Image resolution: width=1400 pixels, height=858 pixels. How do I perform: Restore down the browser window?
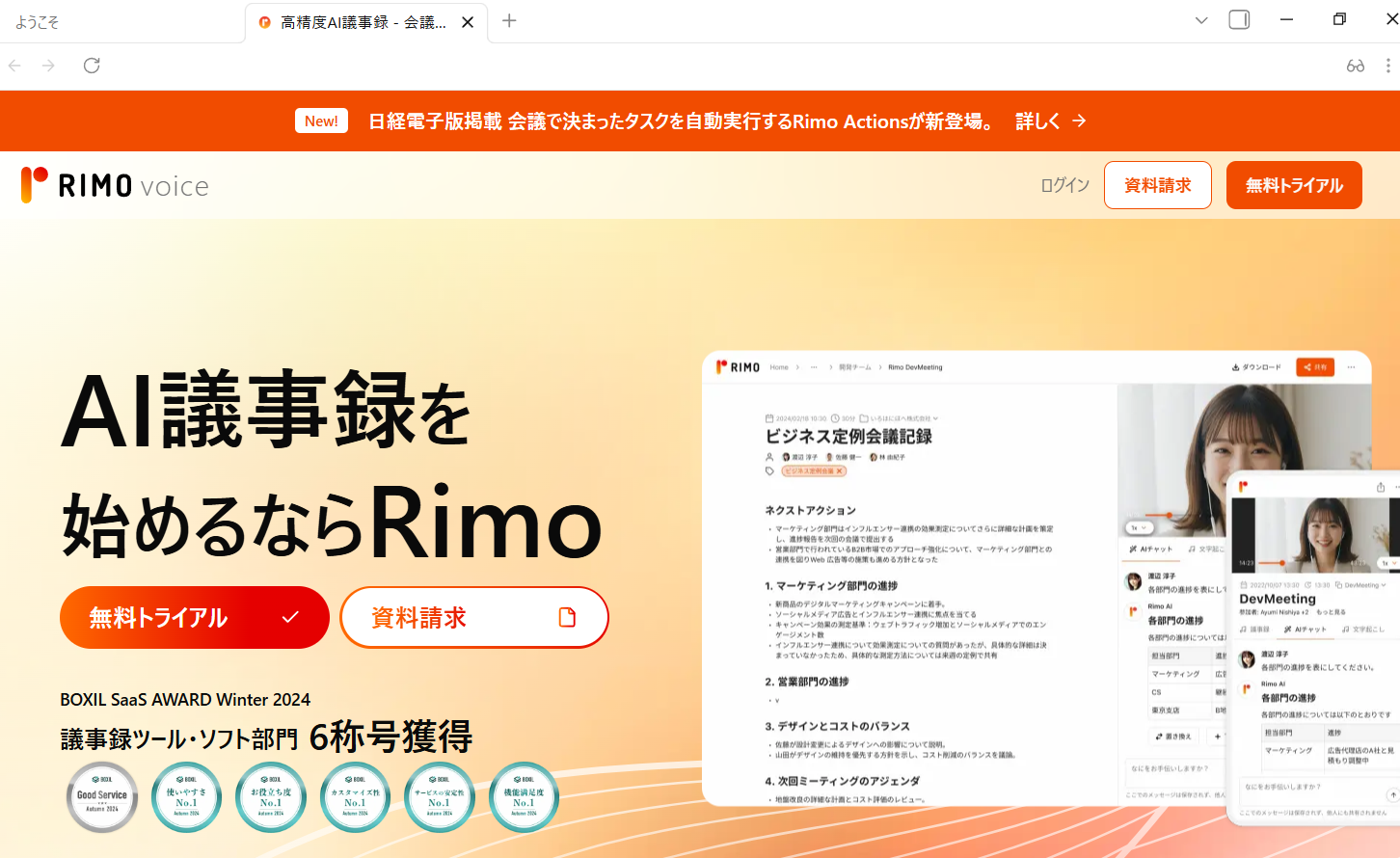(1339, 19)
